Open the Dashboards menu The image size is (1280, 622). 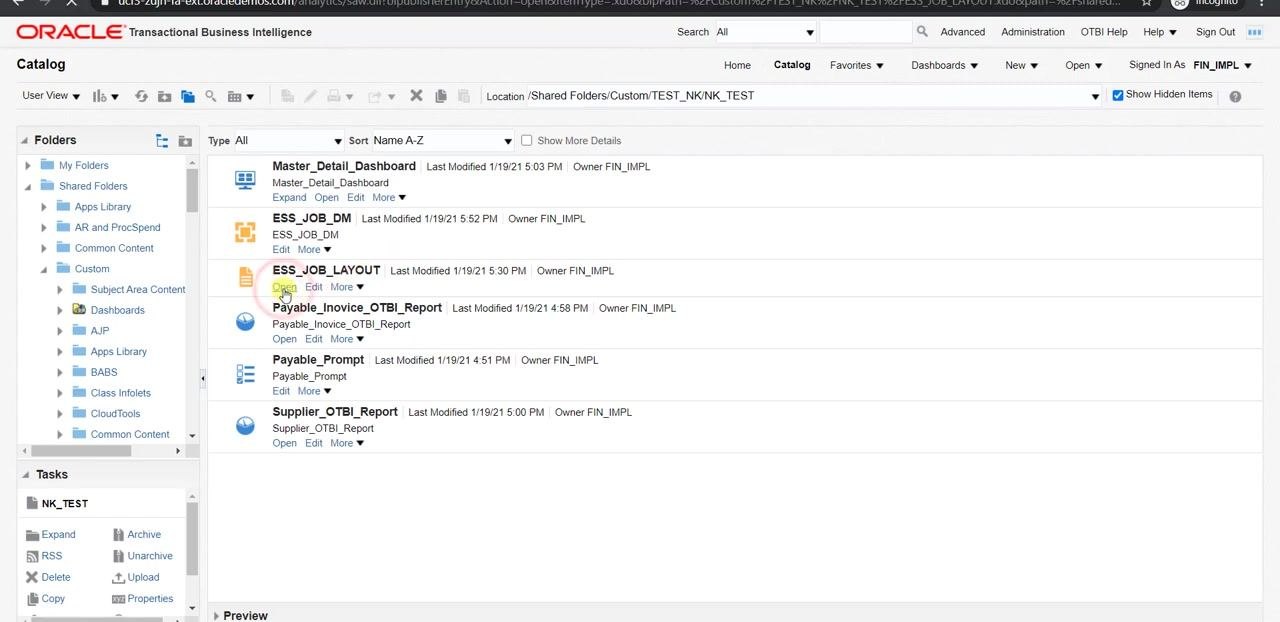944,65
